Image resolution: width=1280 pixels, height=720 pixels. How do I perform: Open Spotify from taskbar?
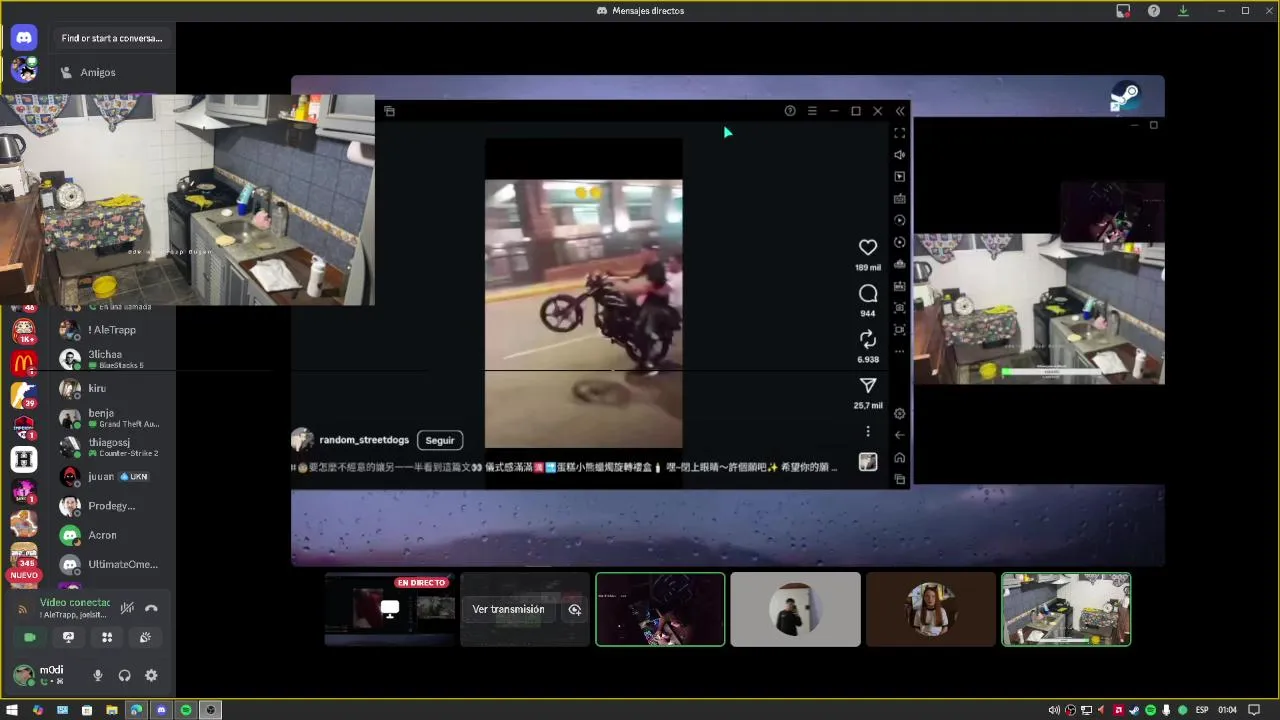(x=186, y=710)
